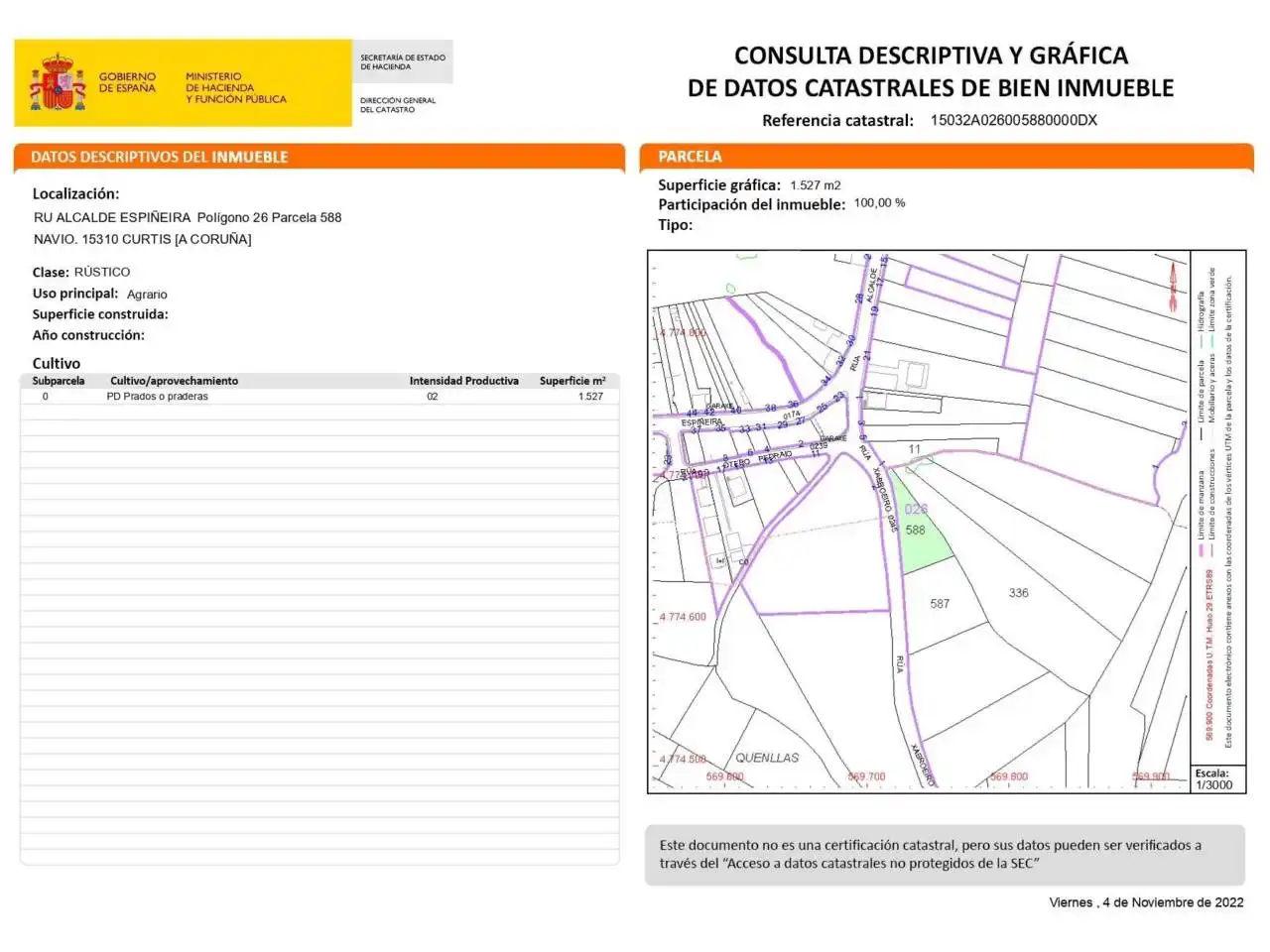Click the "100,00 %" participation value
The width and height of the screenshot is (1270, 952).
(x=879, y=203)
